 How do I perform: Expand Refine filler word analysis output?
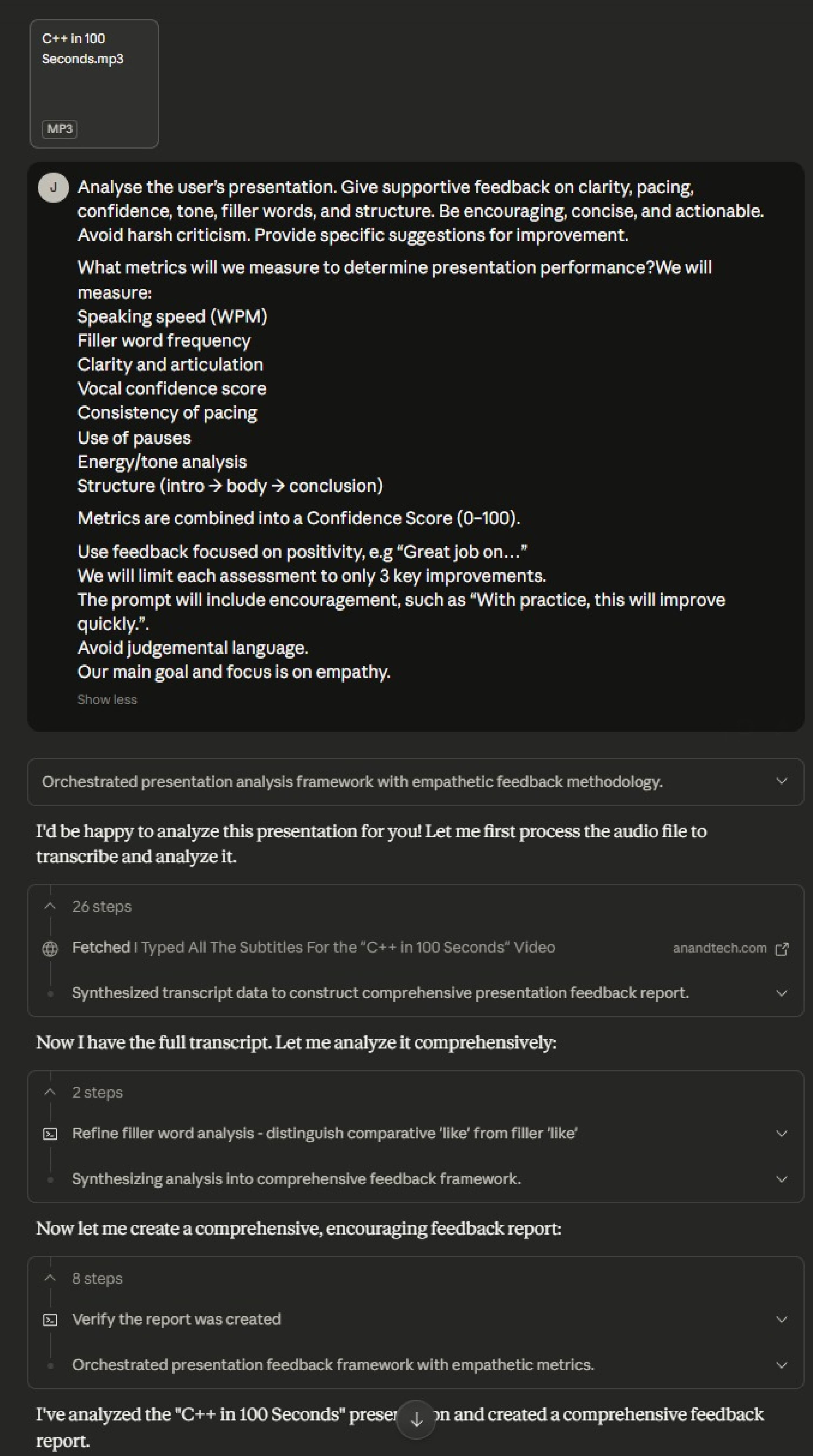(x=781, y=1133)
